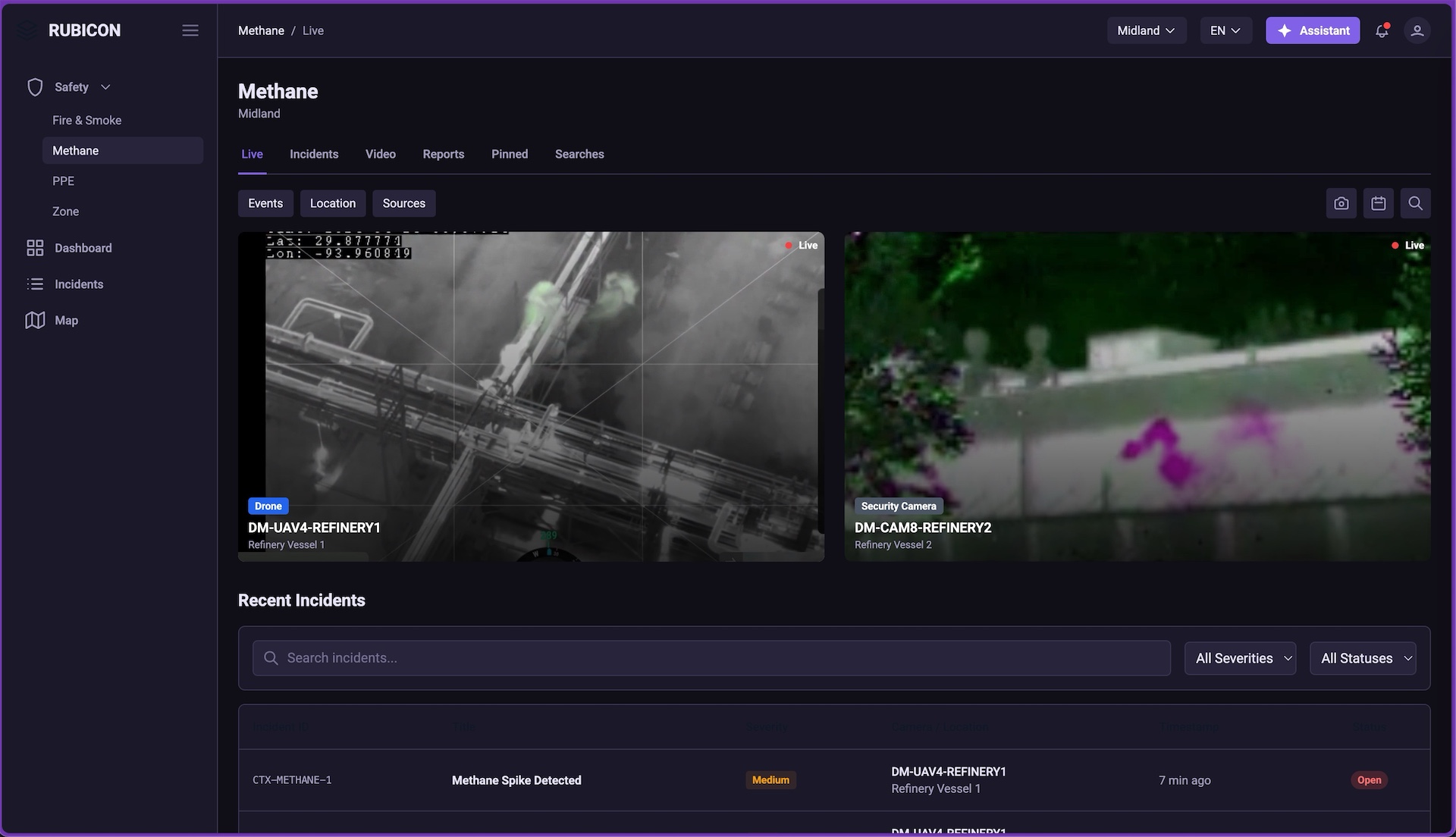Image resolution: width=1456 pixels, height=837 pixels.
Task: Click the Safety shield icon
Action: (35, 87)
